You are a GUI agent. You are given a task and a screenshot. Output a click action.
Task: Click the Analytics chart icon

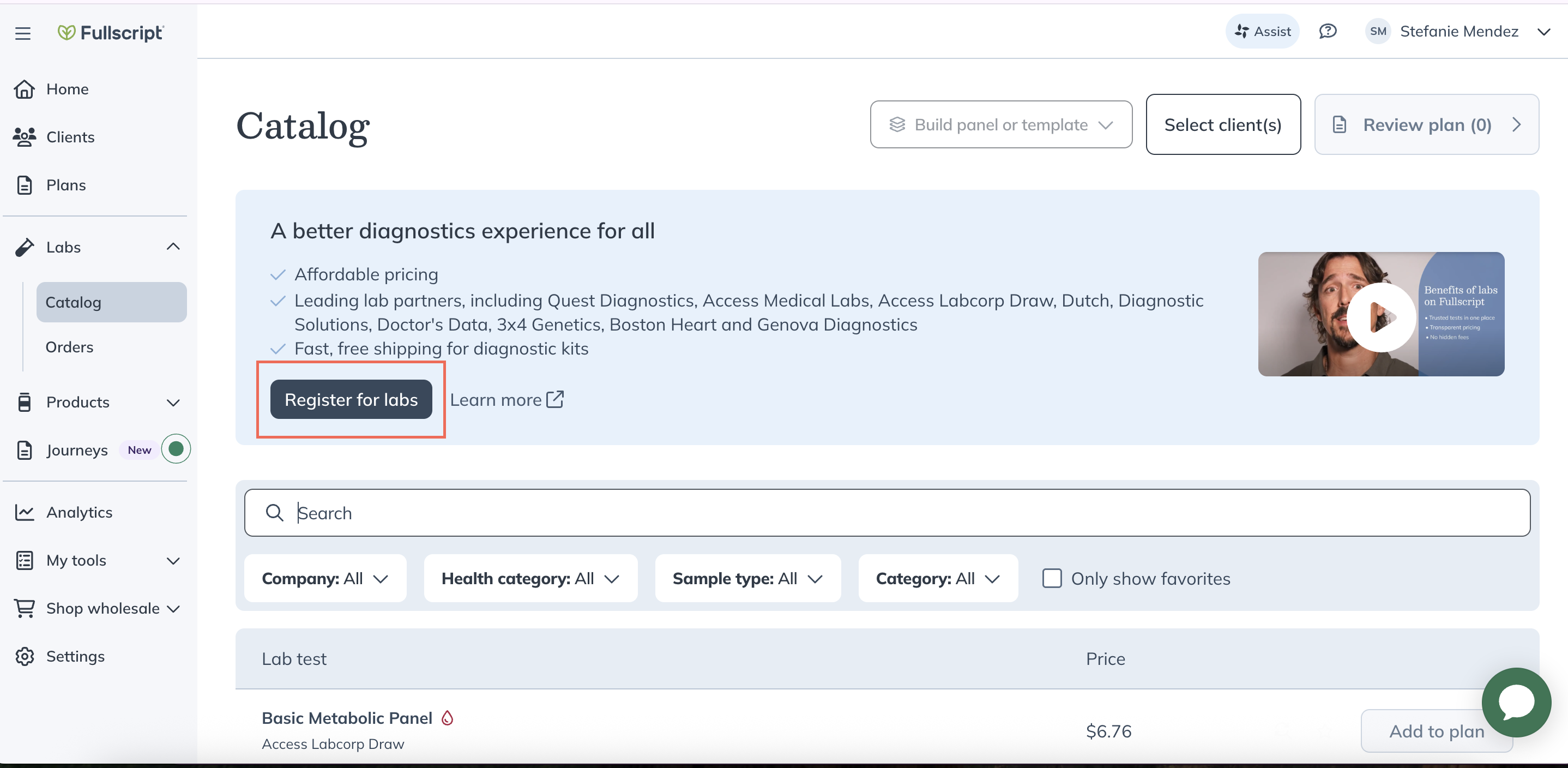[25, 512]
